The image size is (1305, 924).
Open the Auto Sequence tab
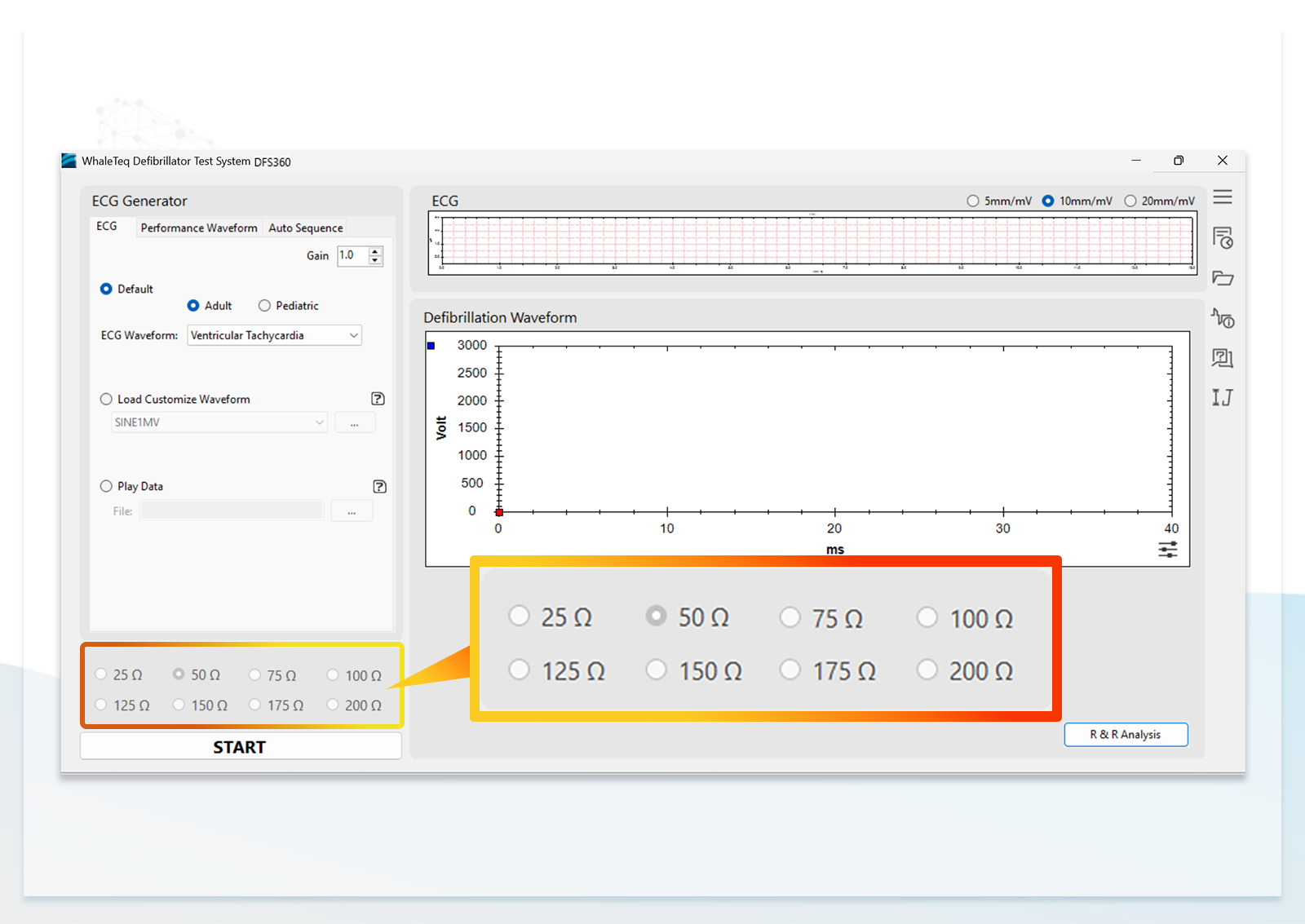[306, 228]
